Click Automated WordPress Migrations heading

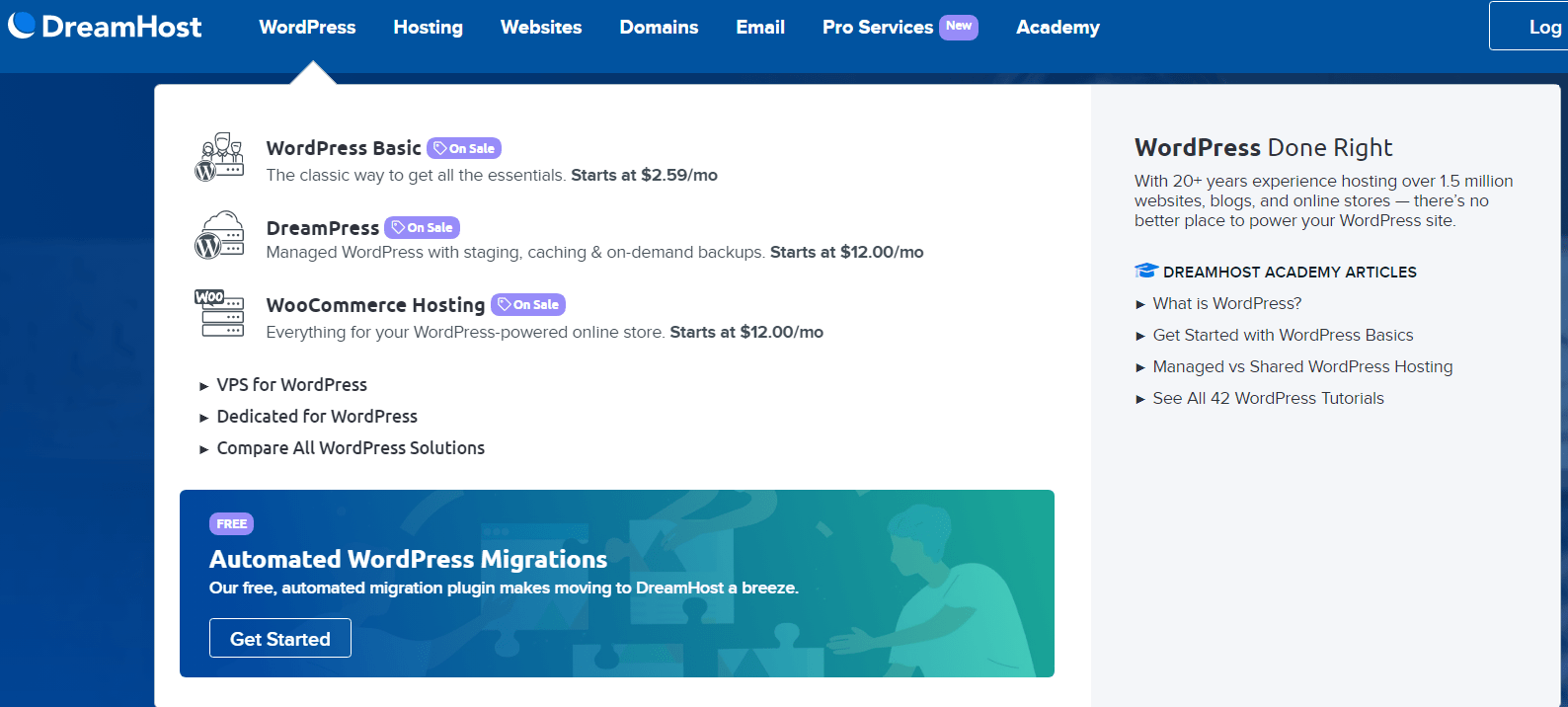[x=408, y=559]
